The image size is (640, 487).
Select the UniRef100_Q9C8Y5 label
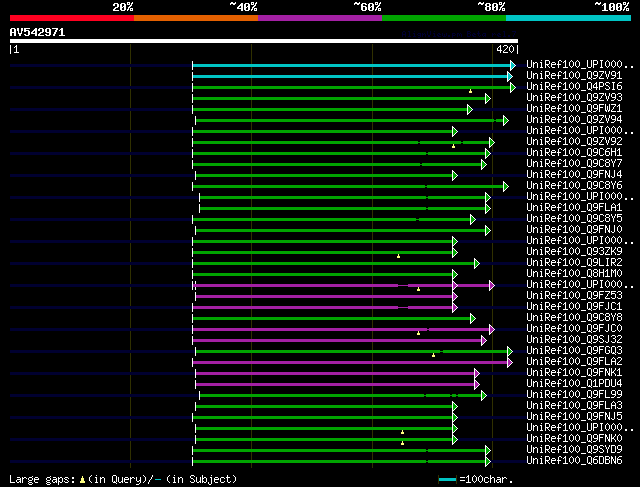click(x=574, y=218)
